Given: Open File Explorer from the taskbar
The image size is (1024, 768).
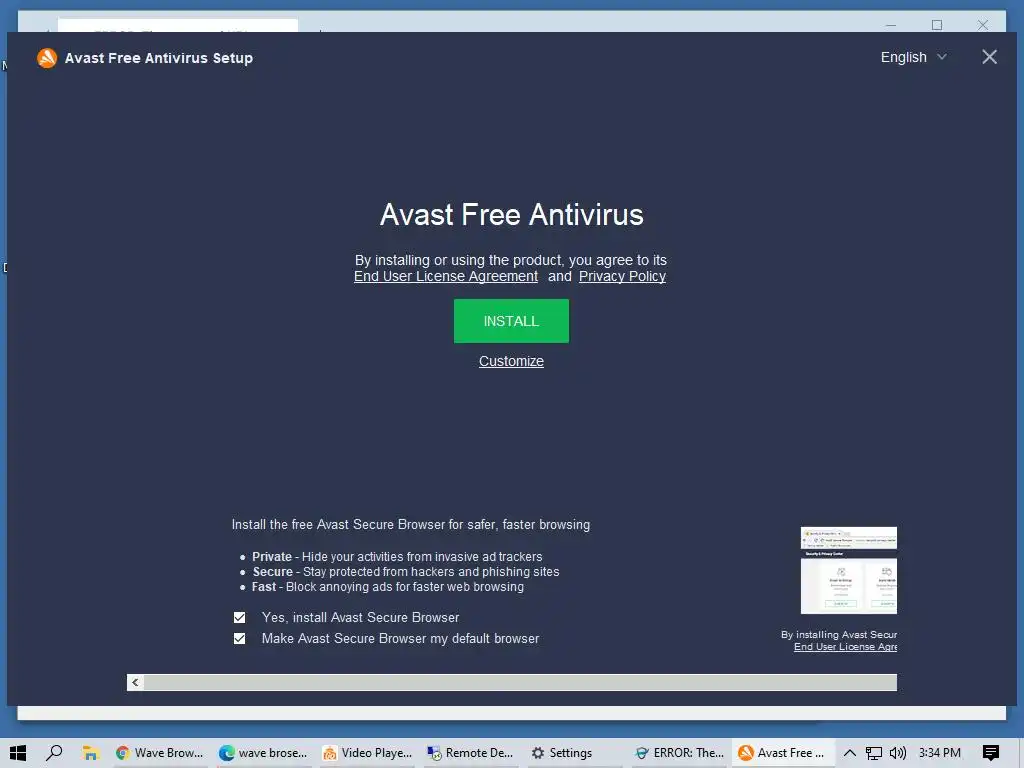Looking at the screenshot, I should 90,753.
